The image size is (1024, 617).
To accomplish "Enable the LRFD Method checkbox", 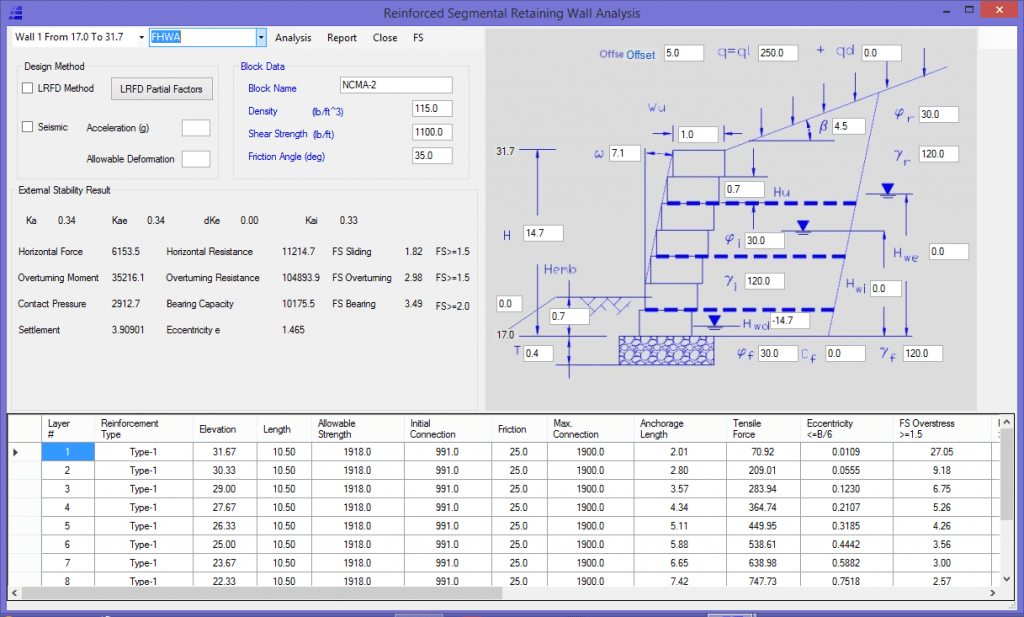I will coord(27,88).
